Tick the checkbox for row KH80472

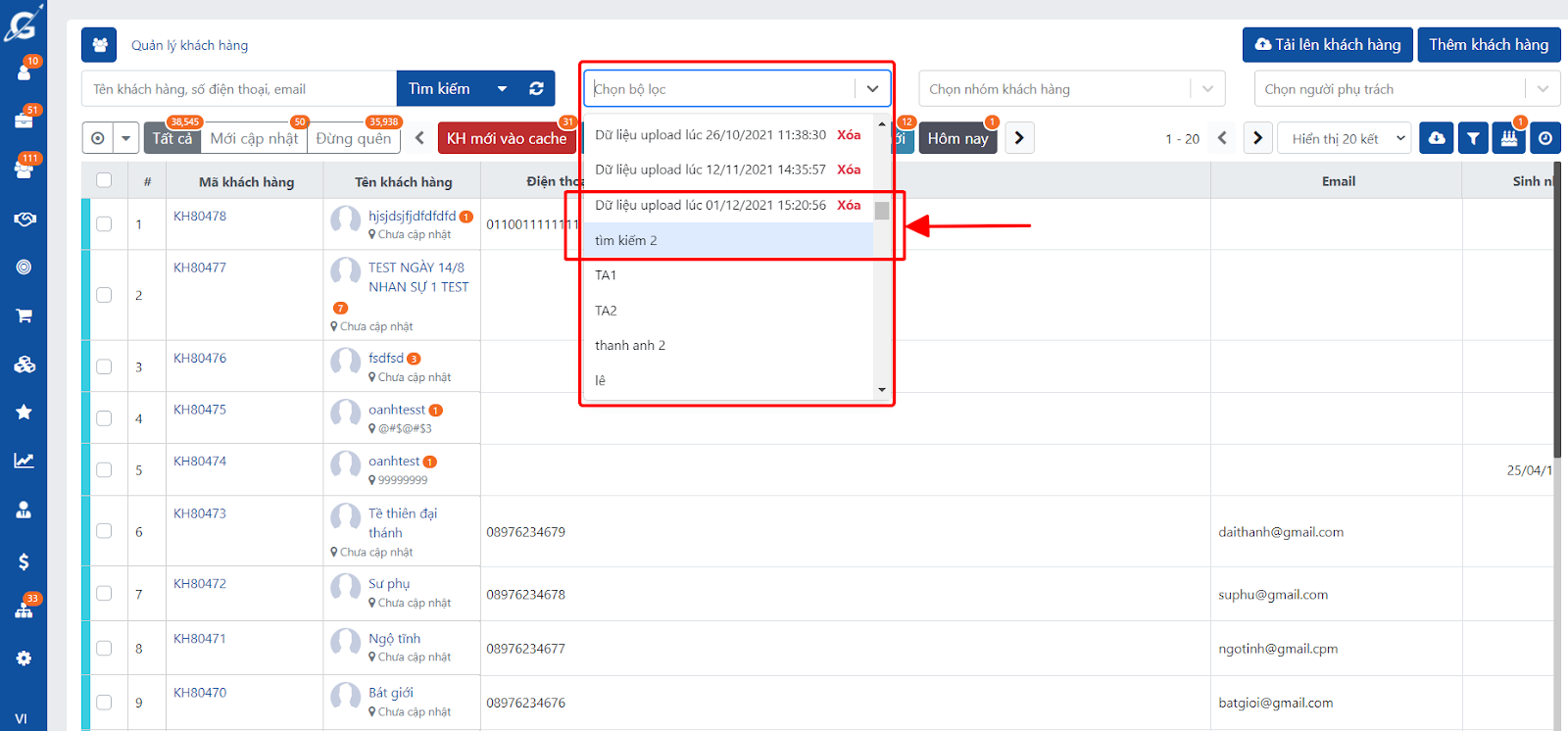(104, 594)
